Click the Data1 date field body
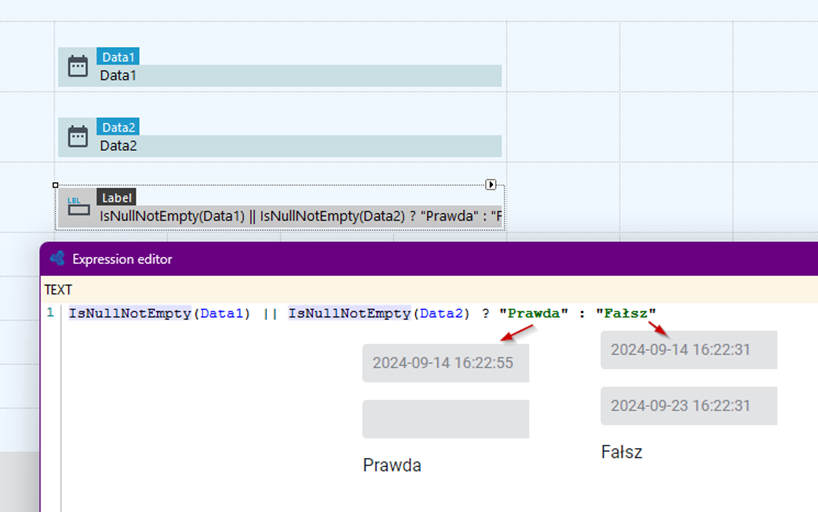The width and height of the screenshot is (818, 512). [x=299, y=76]
